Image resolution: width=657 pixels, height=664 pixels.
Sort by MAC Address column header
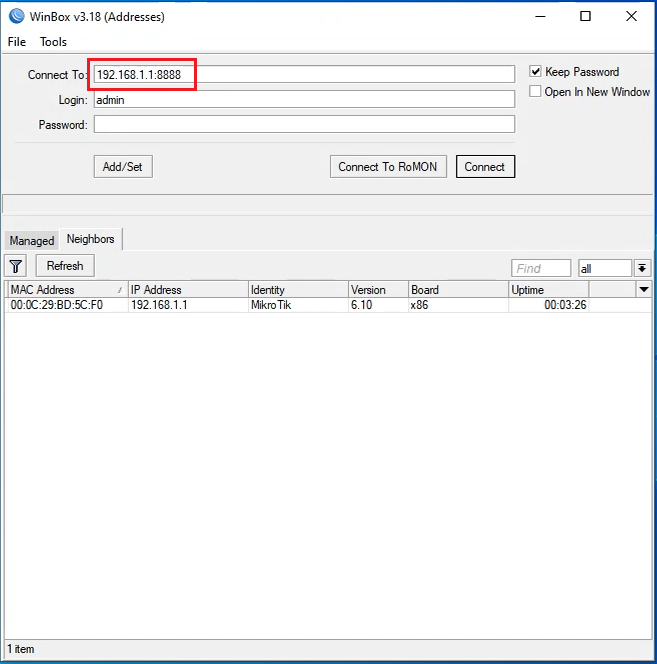(x=68, y=290)
